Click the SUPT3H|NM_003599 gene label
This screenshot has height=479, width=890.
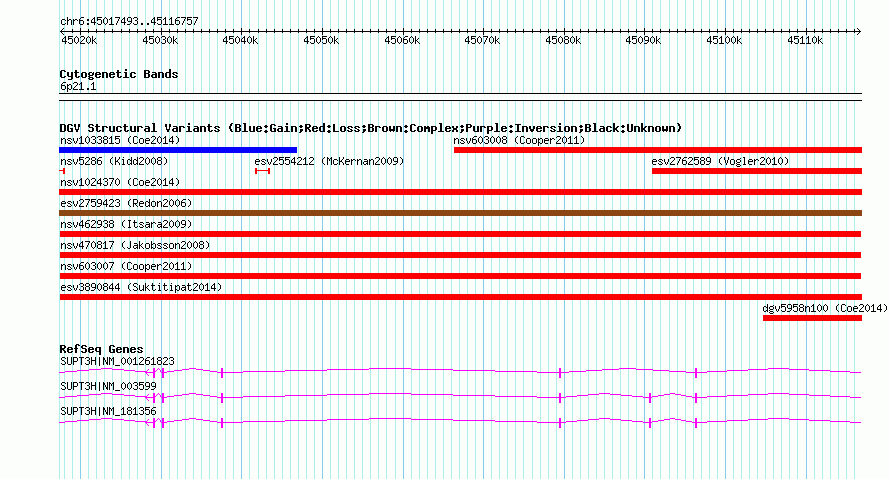tap(108, 386)
